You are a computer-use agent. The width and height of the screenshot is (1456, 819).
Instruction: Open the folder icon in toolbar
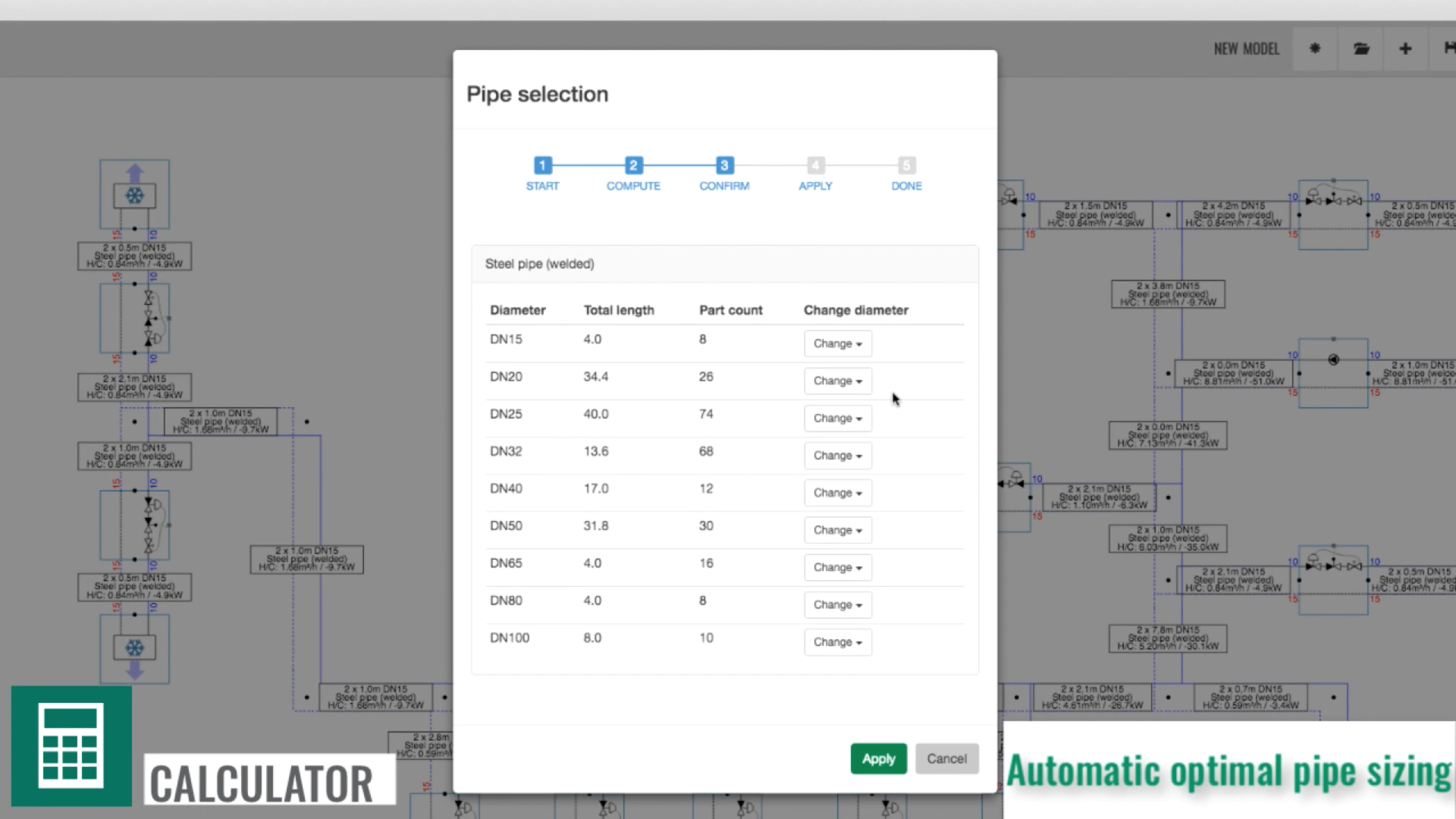1361,49
